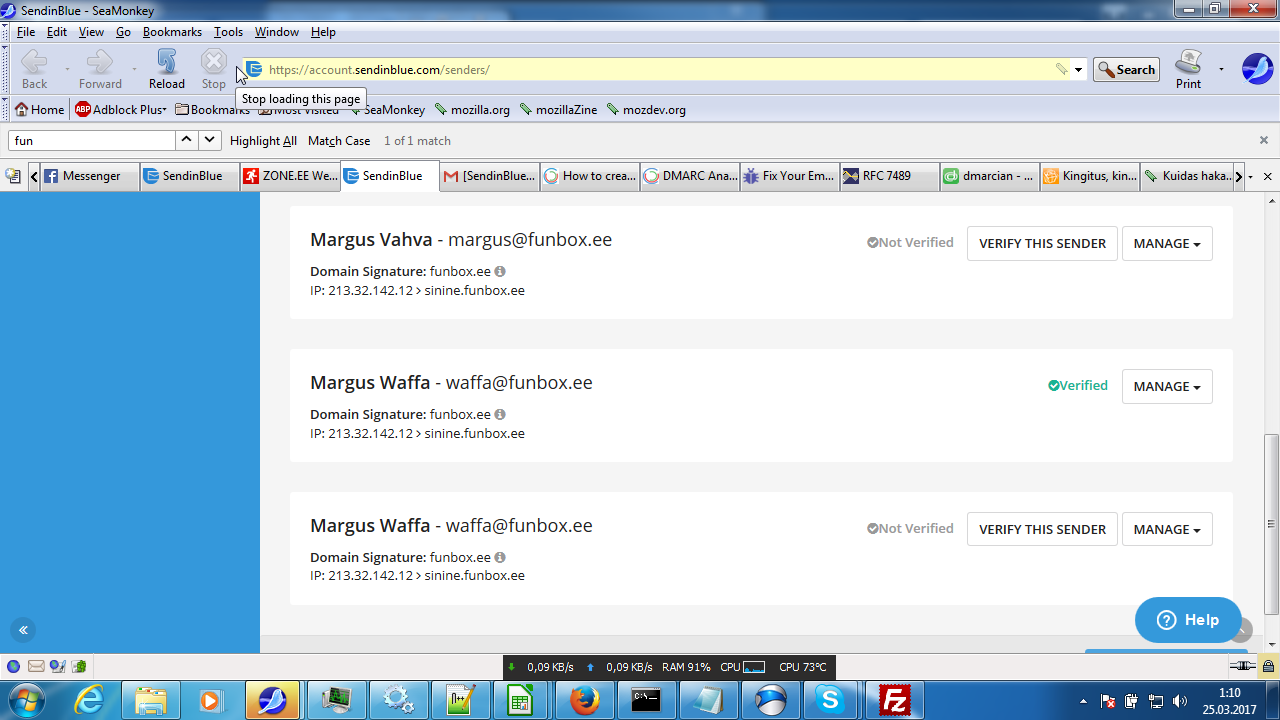Click the Reload toolbar button
Screen dimensions: 1280x720
167,70
